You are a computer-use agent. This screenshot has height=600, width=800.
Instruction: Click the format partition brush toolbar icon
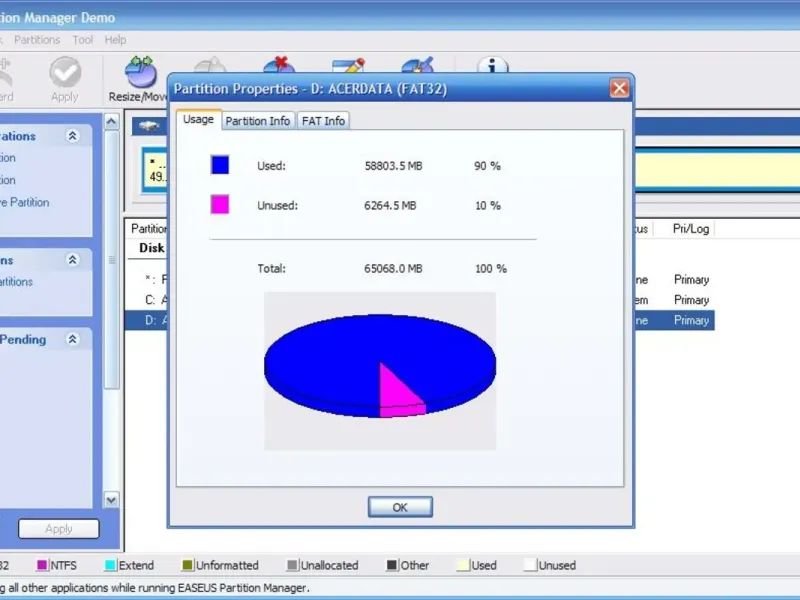coord(417,65)
